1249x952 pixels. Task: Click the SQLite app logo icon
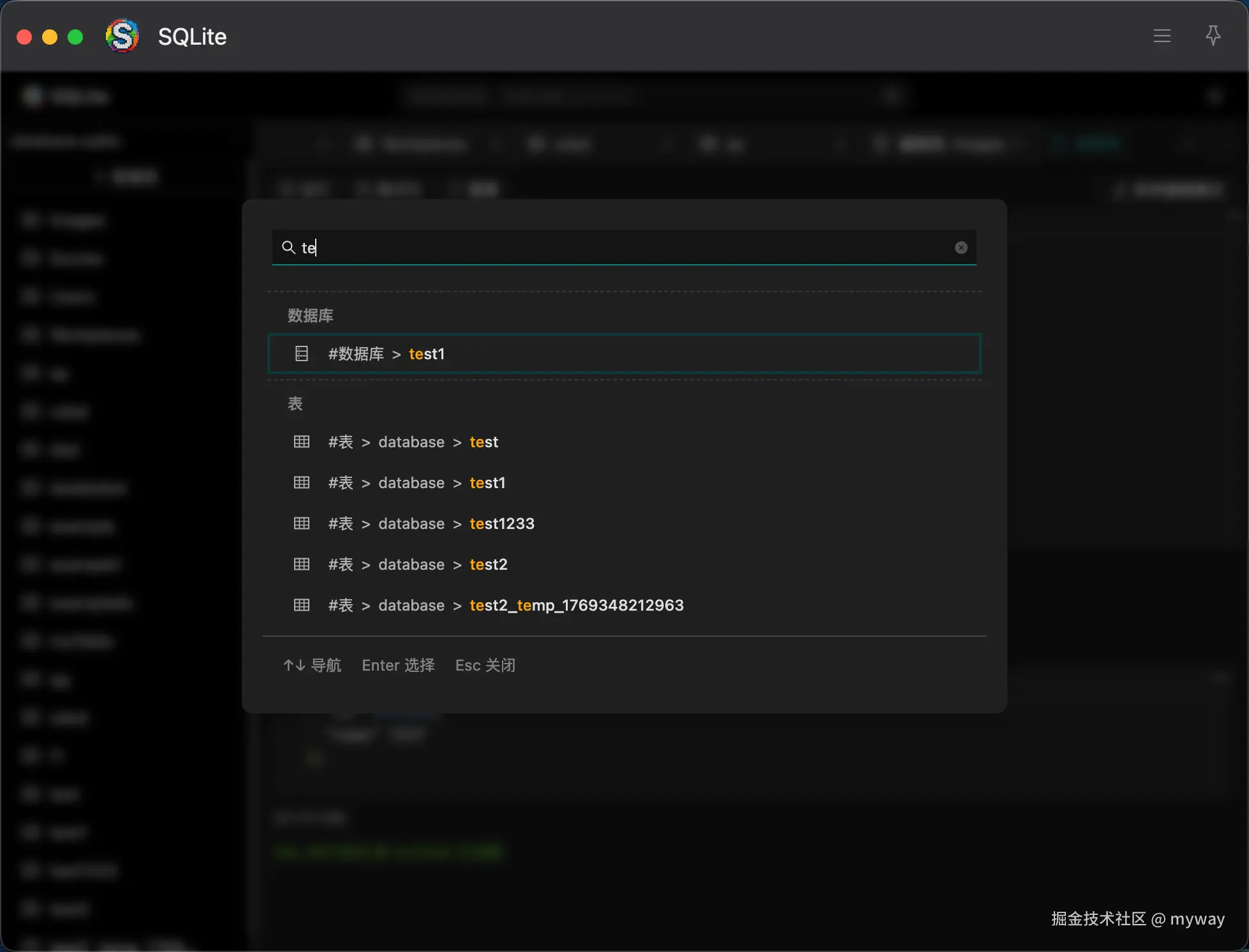[x=122, y=36]
